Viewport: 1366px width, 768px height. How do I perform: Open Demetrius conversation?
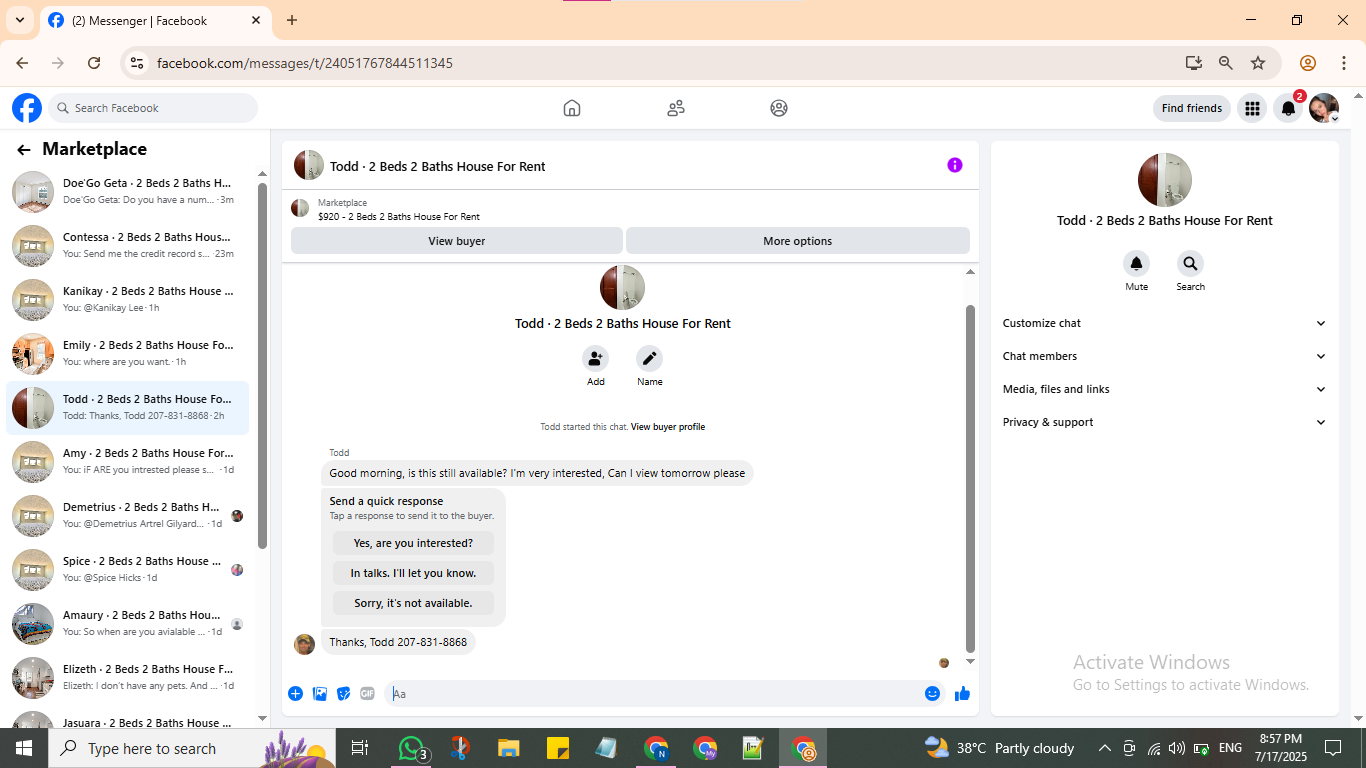tap(127, 515)
